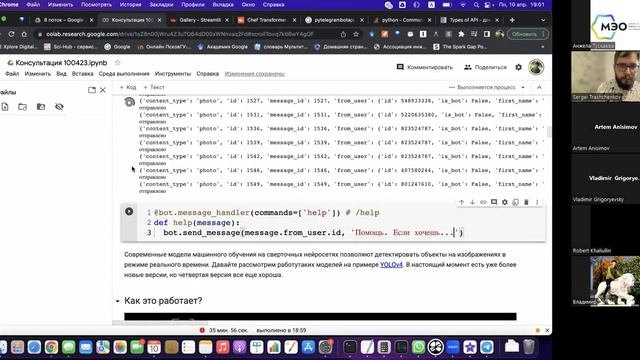Close the Gallery - Streamlit tab
This screenshot has height=360, width=640.
[227, 20]
